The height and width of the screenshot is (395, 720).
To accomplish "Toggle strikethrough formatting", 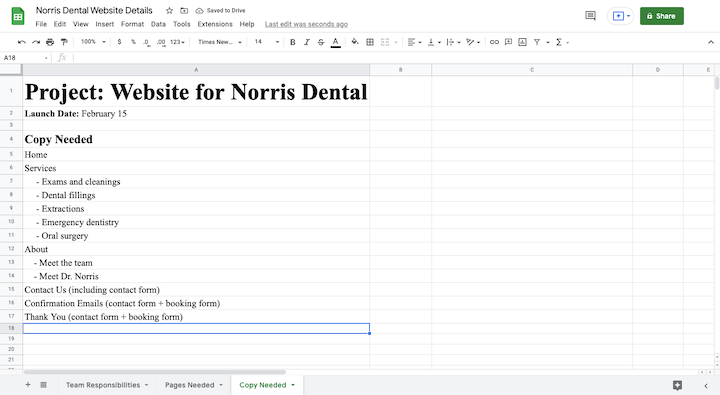I will [321, 42].
